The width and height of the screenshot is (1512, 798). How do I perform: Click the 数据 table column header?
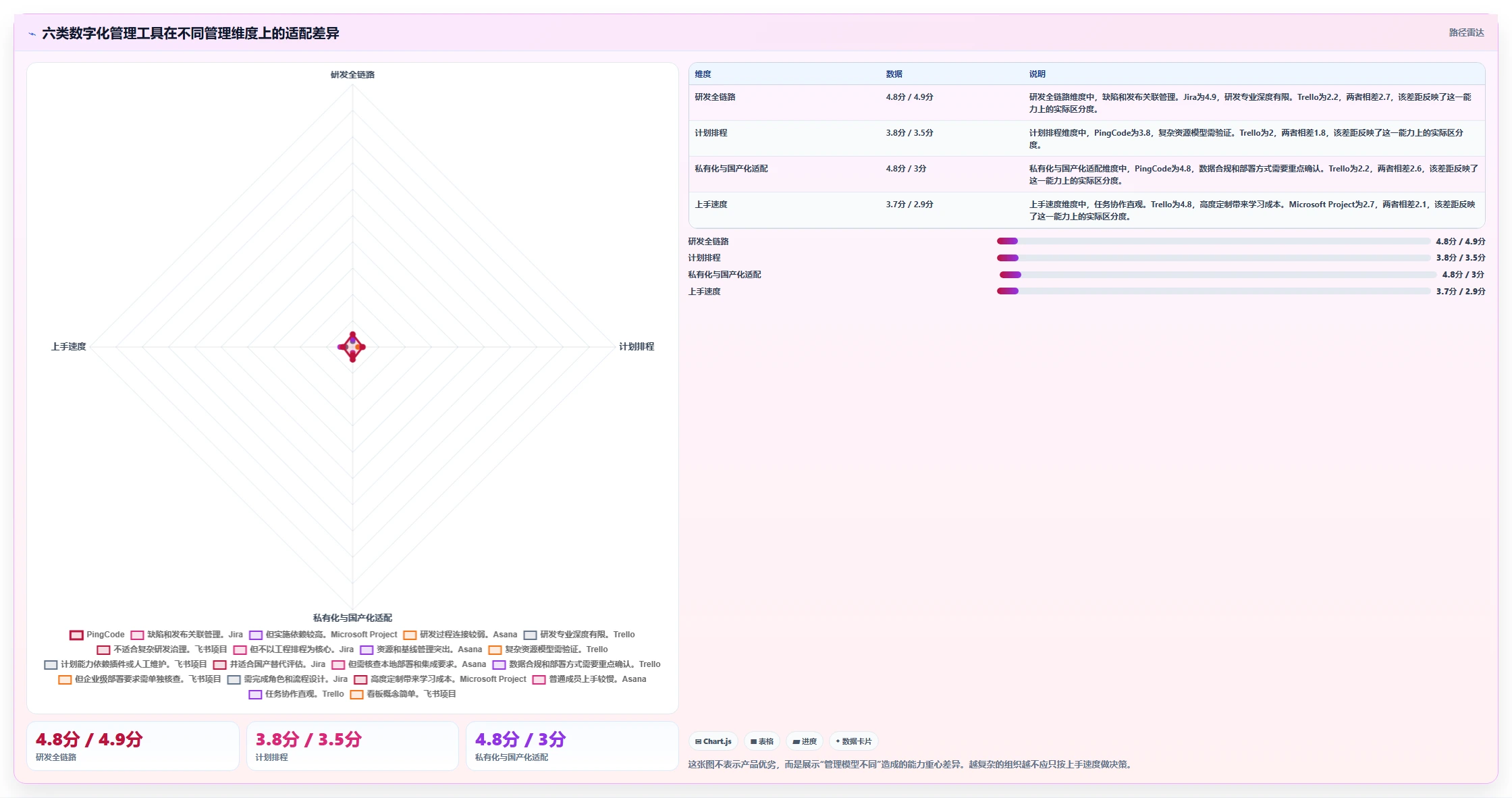pyautogui.click(x=894, y=74)
